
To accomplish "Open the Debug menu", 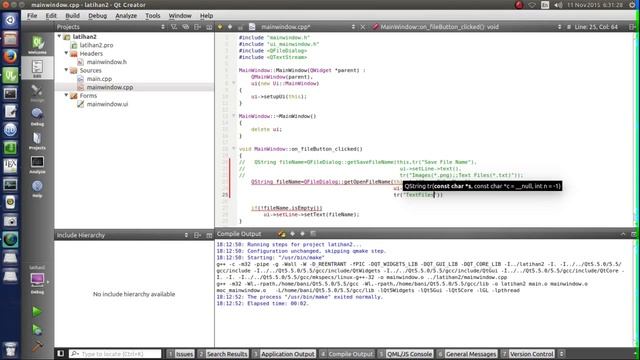I will (x=98, y=16).
